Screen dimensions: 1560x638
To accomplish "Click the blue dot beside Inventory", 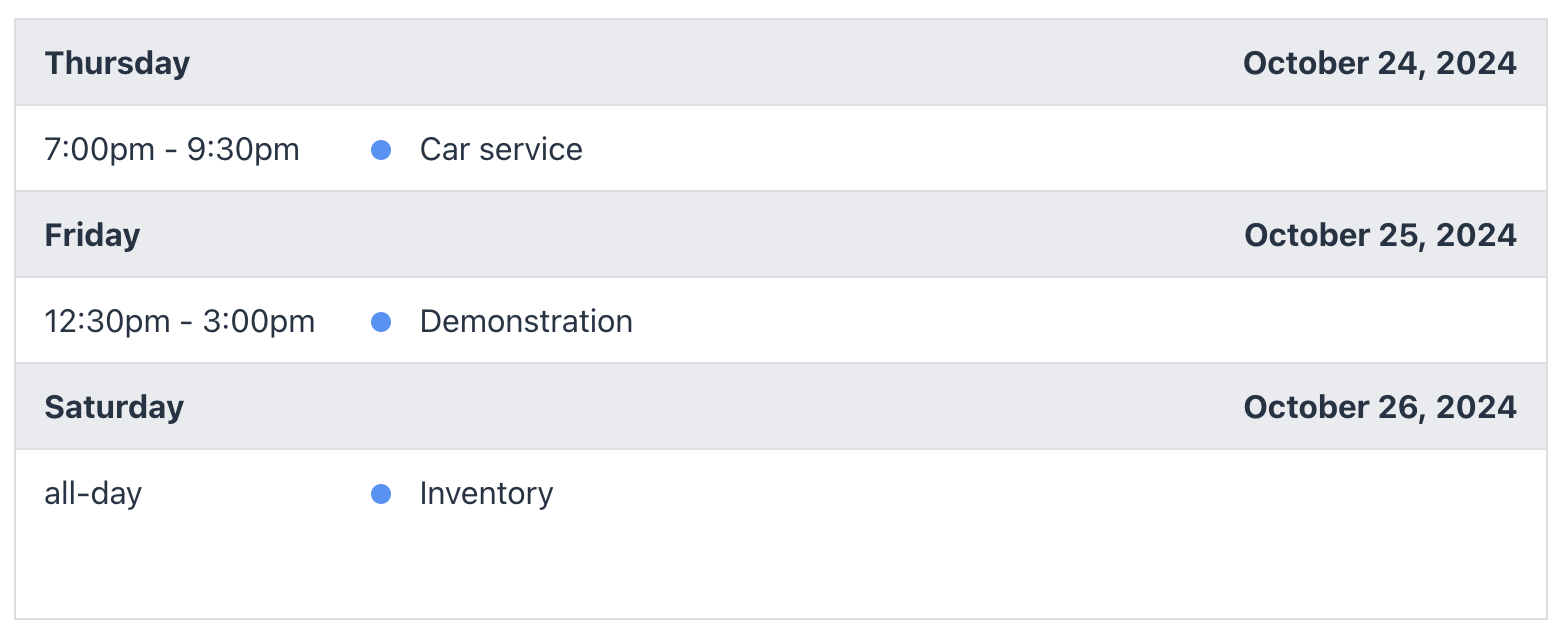I will click(381, 494).
